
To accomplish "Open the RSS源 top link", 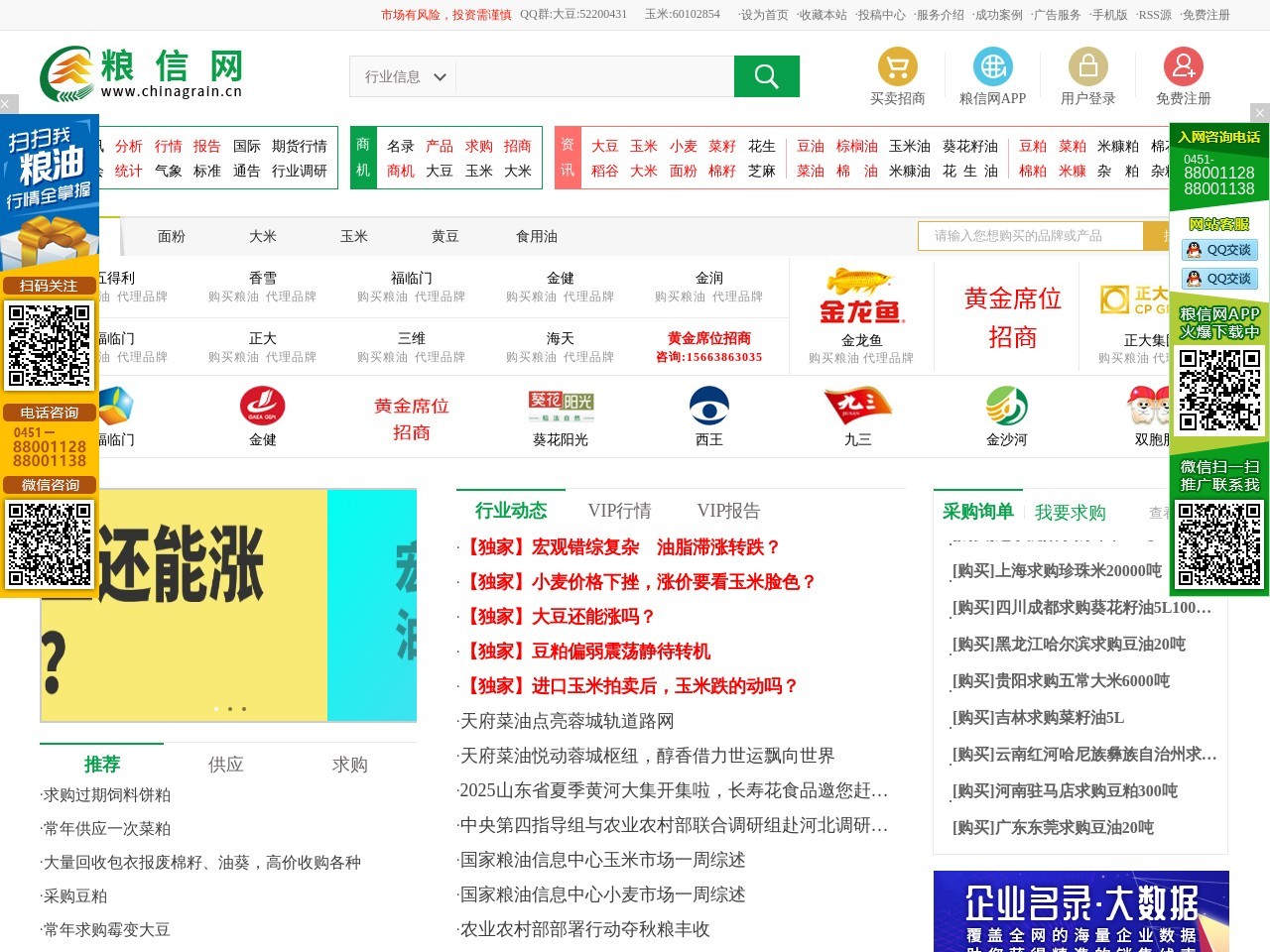I will 1154,15.
